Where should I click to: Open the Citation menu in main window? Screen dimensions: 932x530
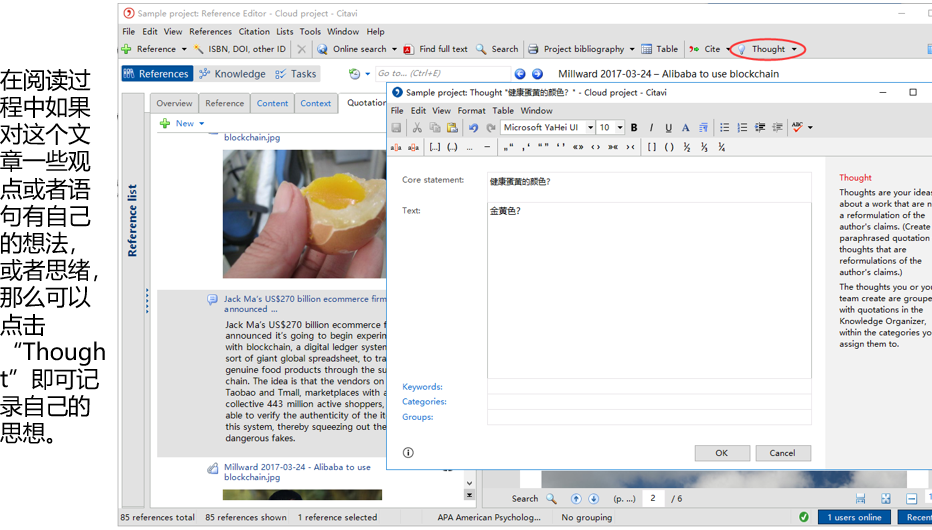[254, 31]
